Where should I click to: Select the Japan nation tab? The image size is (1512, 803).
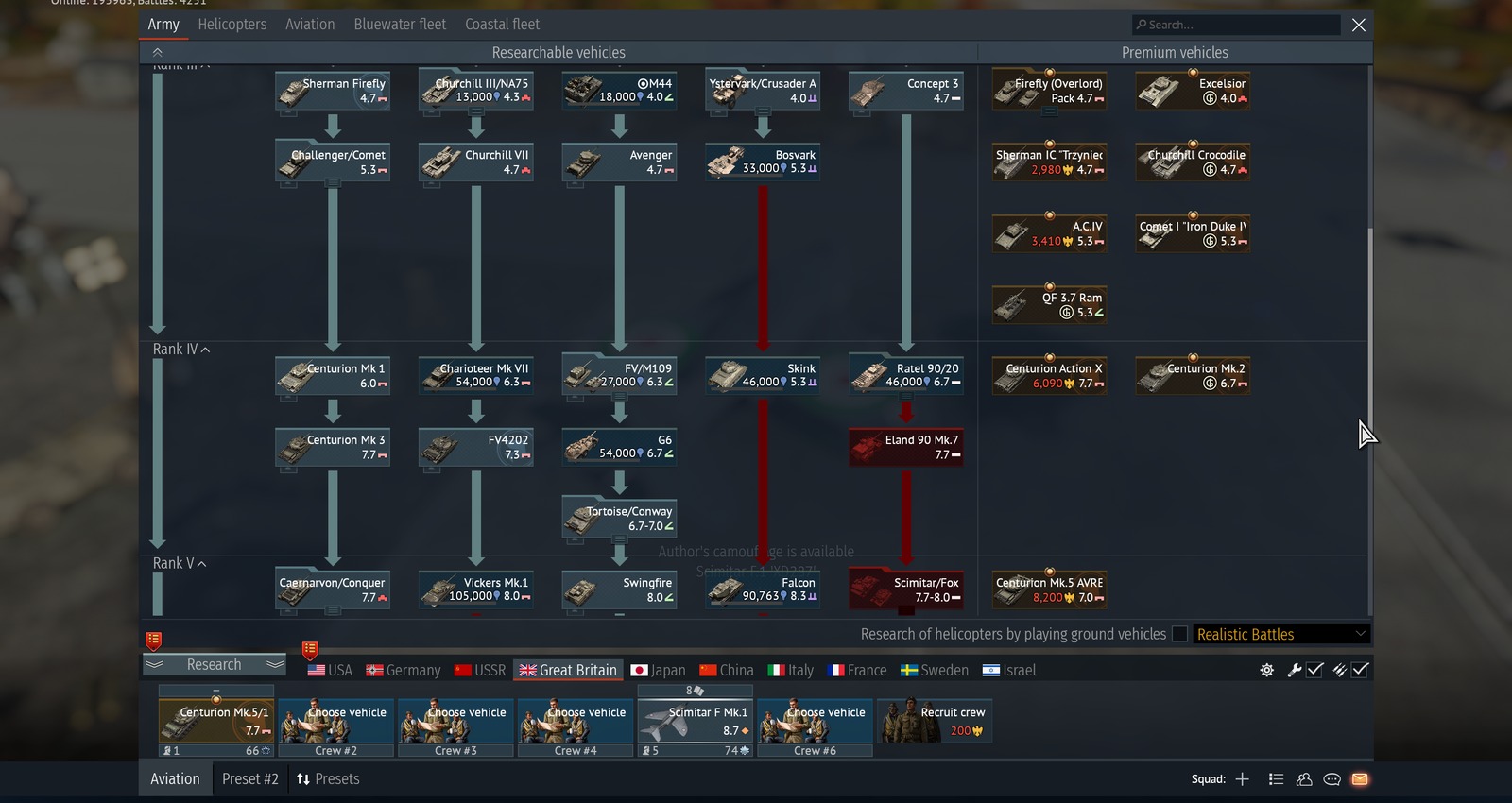point(659,671)
